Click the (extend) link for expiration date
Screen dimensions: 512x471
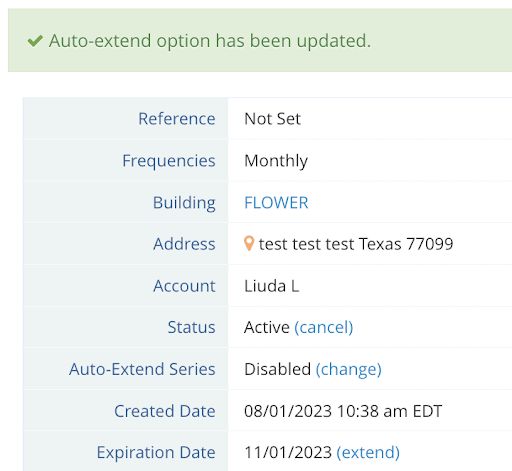368,452
